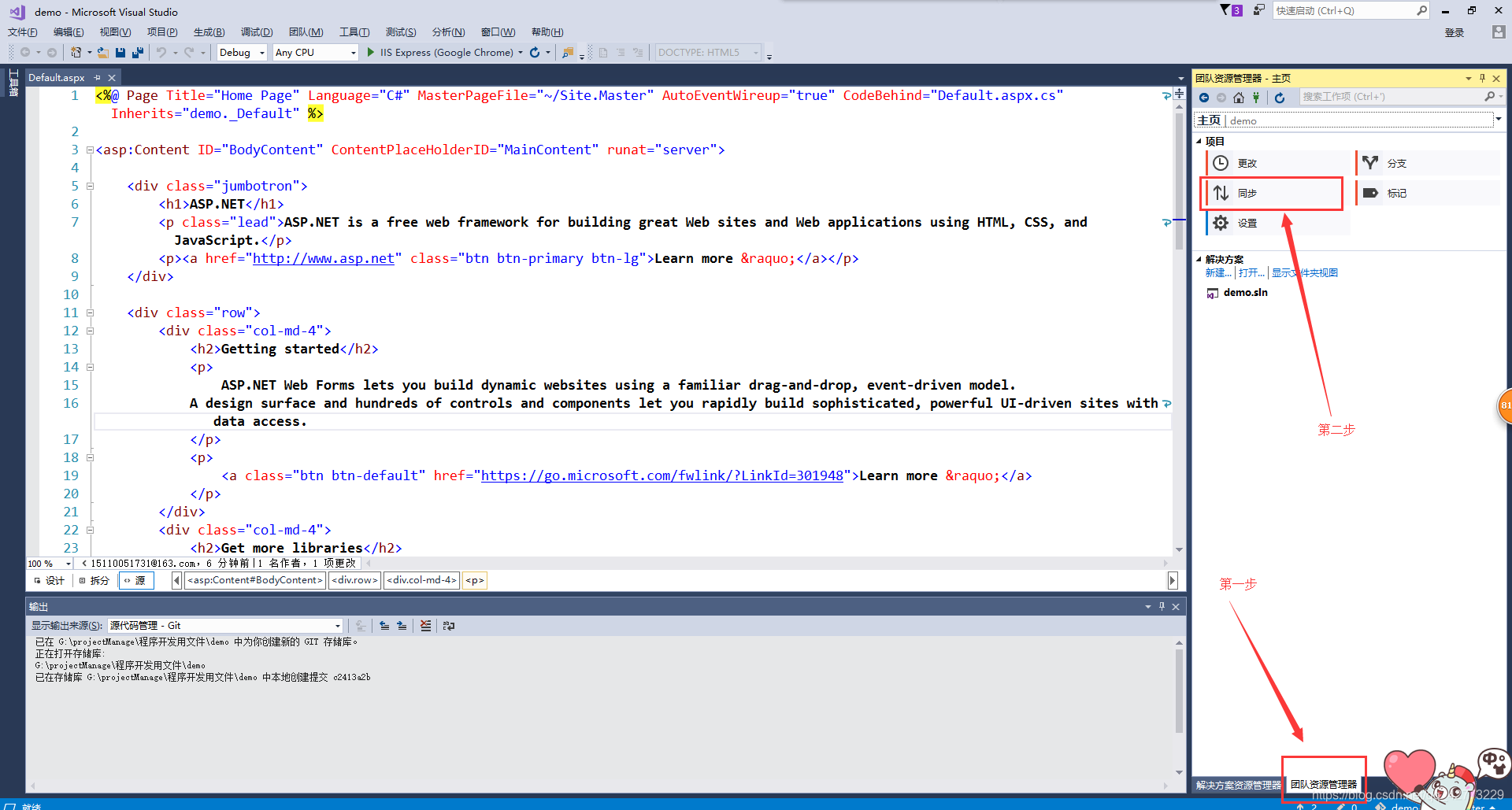
Task: Click the feedback icon next to notifications
Action: tap(1259, 10)
